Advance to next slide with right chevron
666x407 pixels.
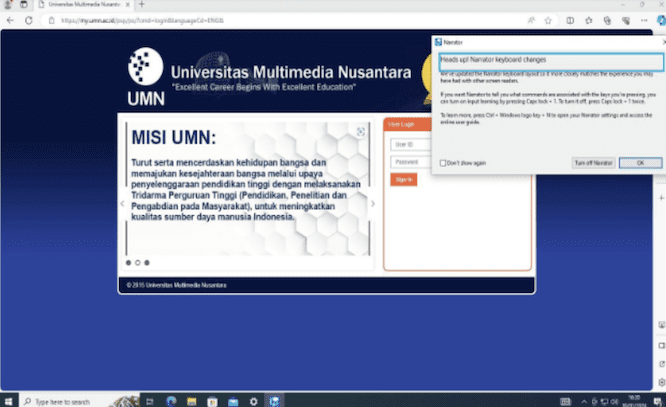coord(373,203)
